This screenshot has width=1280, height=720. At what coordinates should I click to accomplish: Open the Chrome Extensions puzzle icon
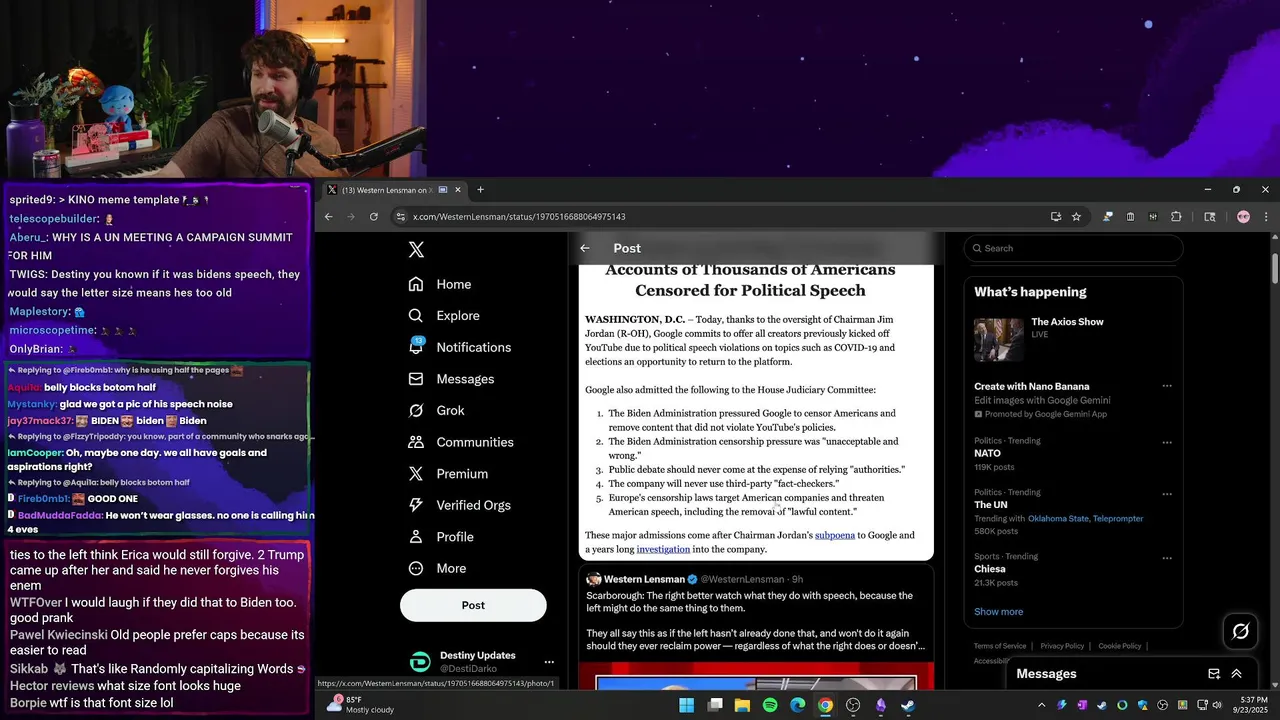click(1176, 216)
